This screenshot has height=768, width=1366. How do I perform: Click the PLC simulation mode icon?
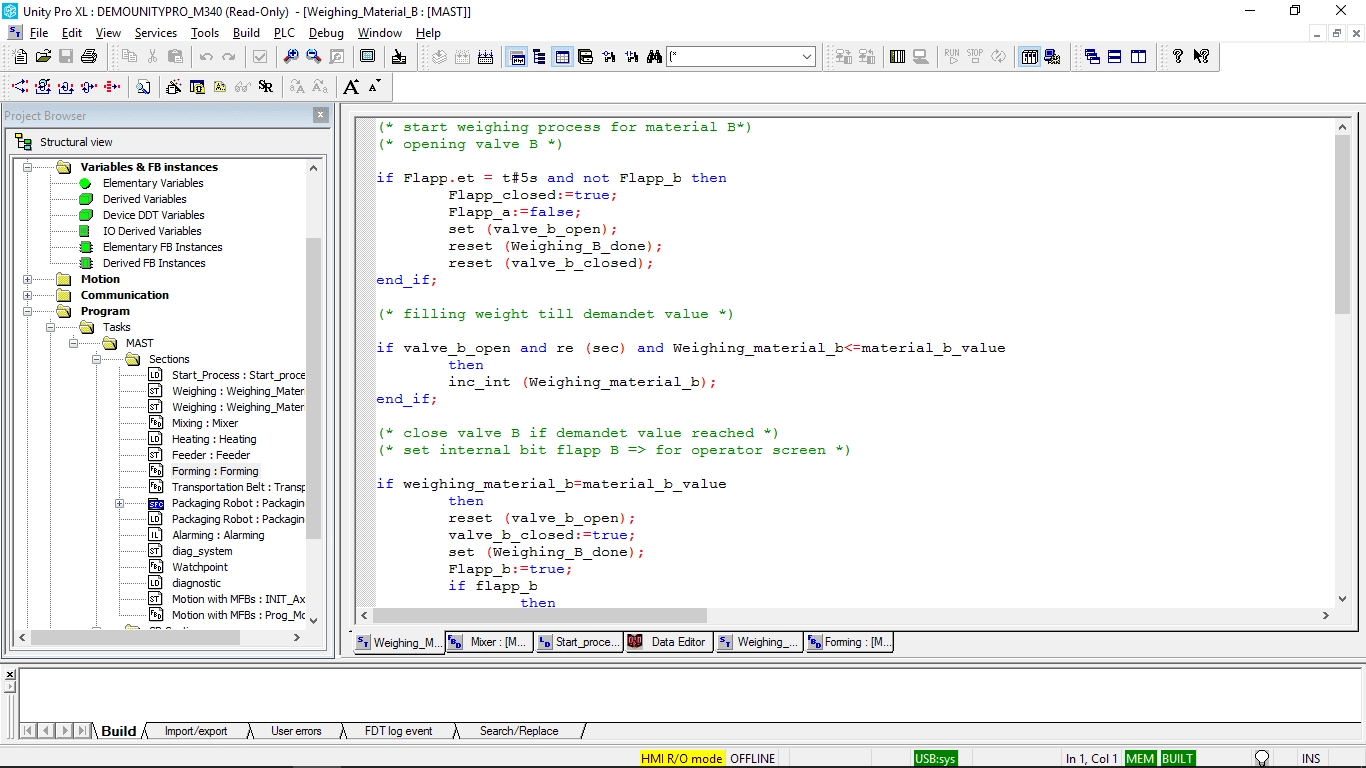pyautogui.click(x=1052, y=57)
